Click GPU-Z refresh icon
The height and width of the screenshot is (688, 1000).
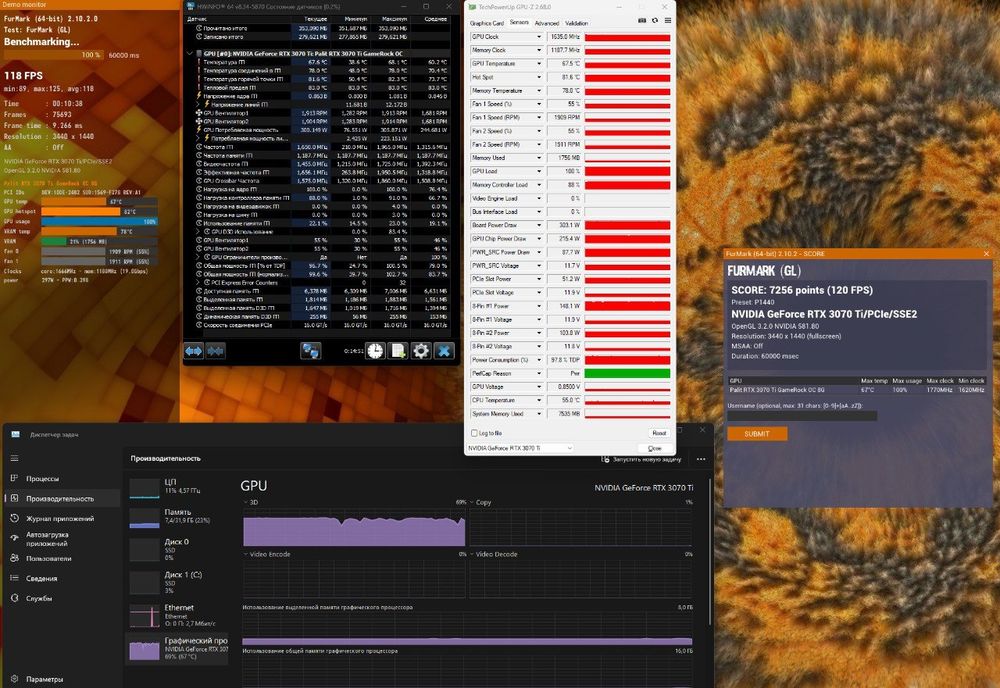654,21
